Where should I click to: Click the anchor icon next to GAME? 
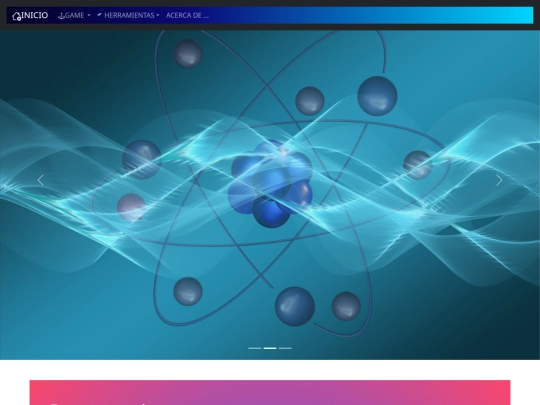click(61, 16)
